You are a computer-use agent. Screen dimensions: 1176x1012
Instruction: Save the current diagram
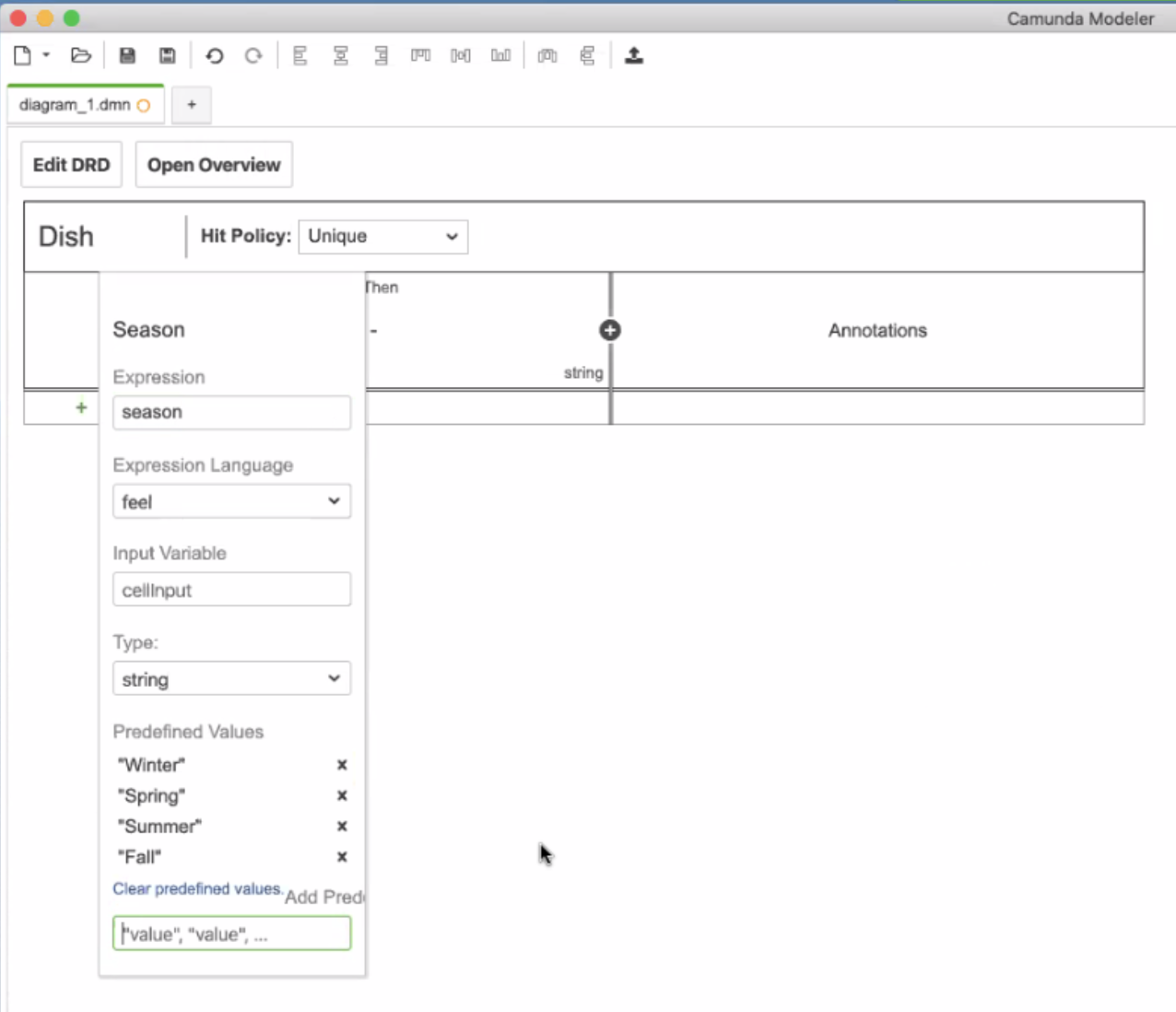point(127,55)
